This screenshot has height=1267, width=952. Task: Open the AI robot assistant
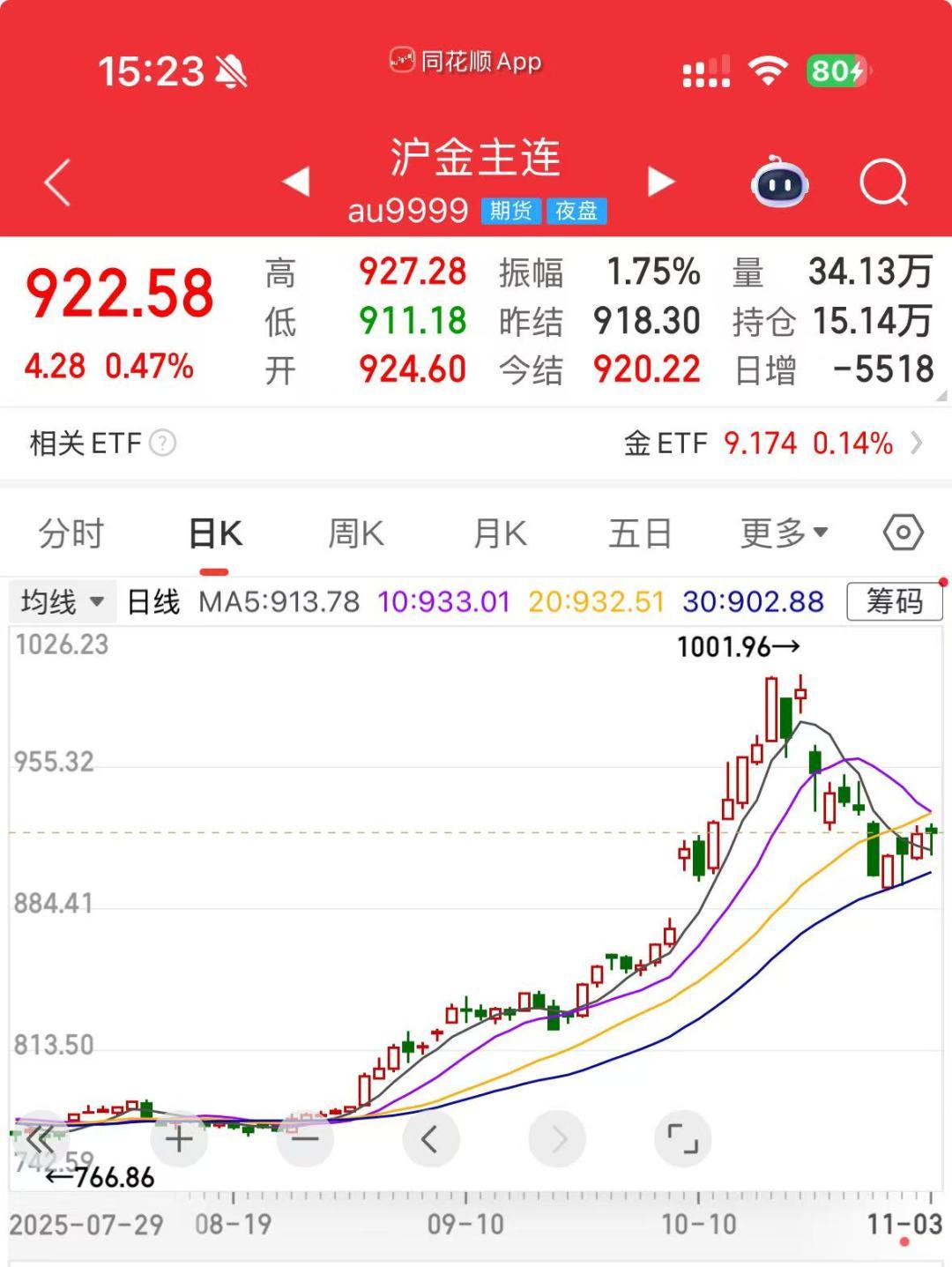point(779,183)
